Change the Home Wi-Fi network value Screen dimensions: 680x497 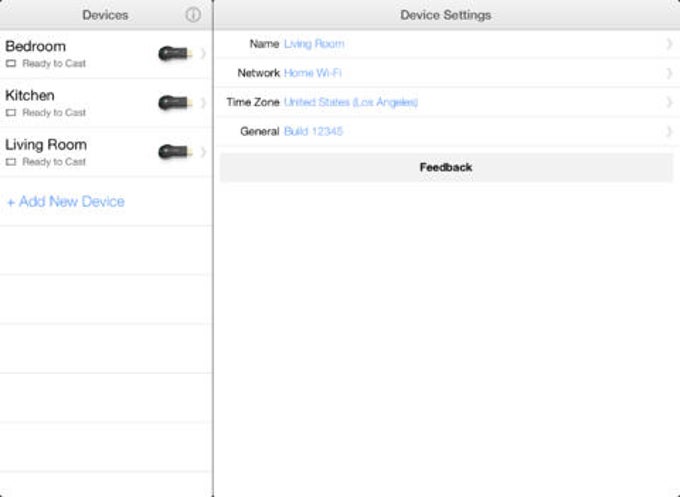point(313,73)
